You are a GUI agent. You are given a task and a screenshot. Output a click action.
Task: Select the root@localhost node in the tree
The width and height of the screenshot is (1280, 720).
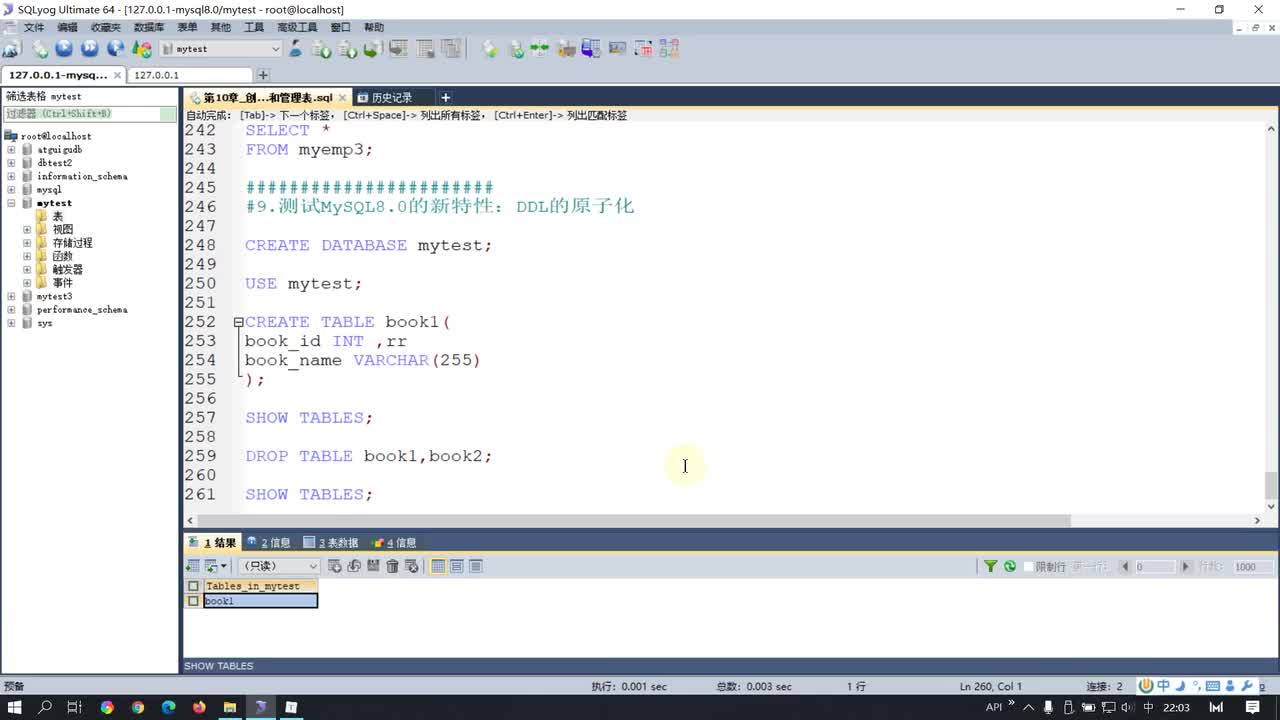(x=56, y=136)
